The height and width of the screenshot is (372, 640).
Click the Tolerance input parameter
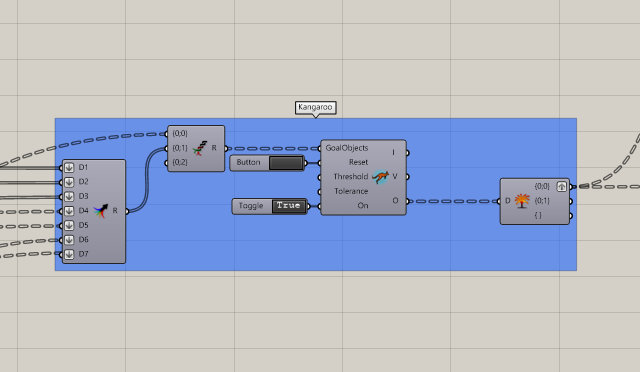point(351,191)
